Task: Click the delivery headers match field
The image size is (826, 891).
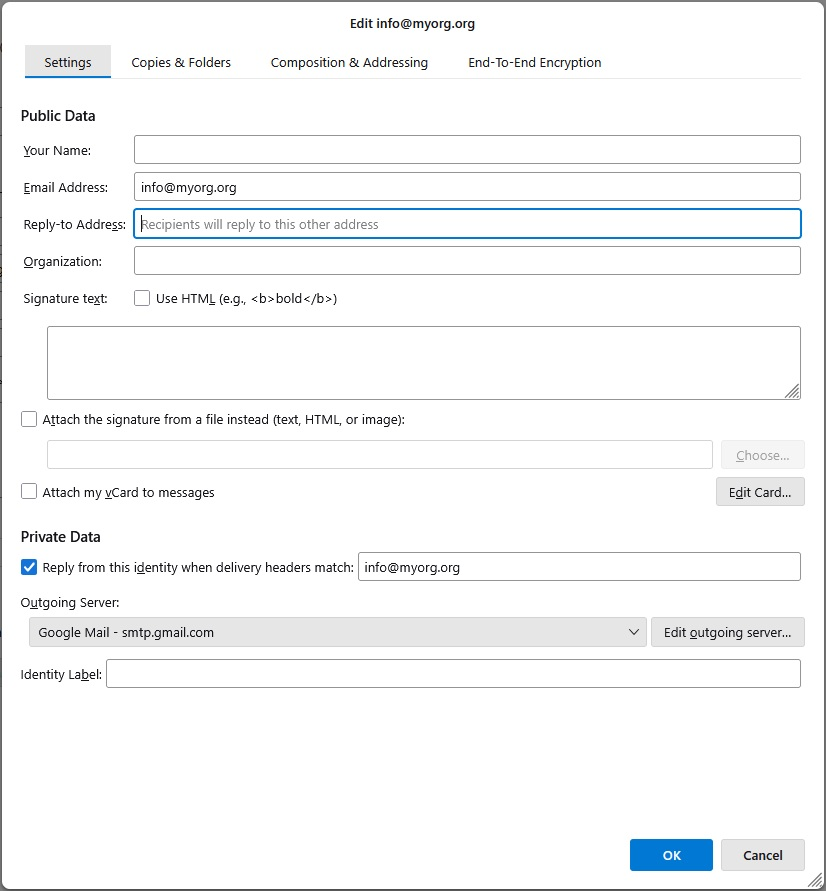Action: point(579,567)
